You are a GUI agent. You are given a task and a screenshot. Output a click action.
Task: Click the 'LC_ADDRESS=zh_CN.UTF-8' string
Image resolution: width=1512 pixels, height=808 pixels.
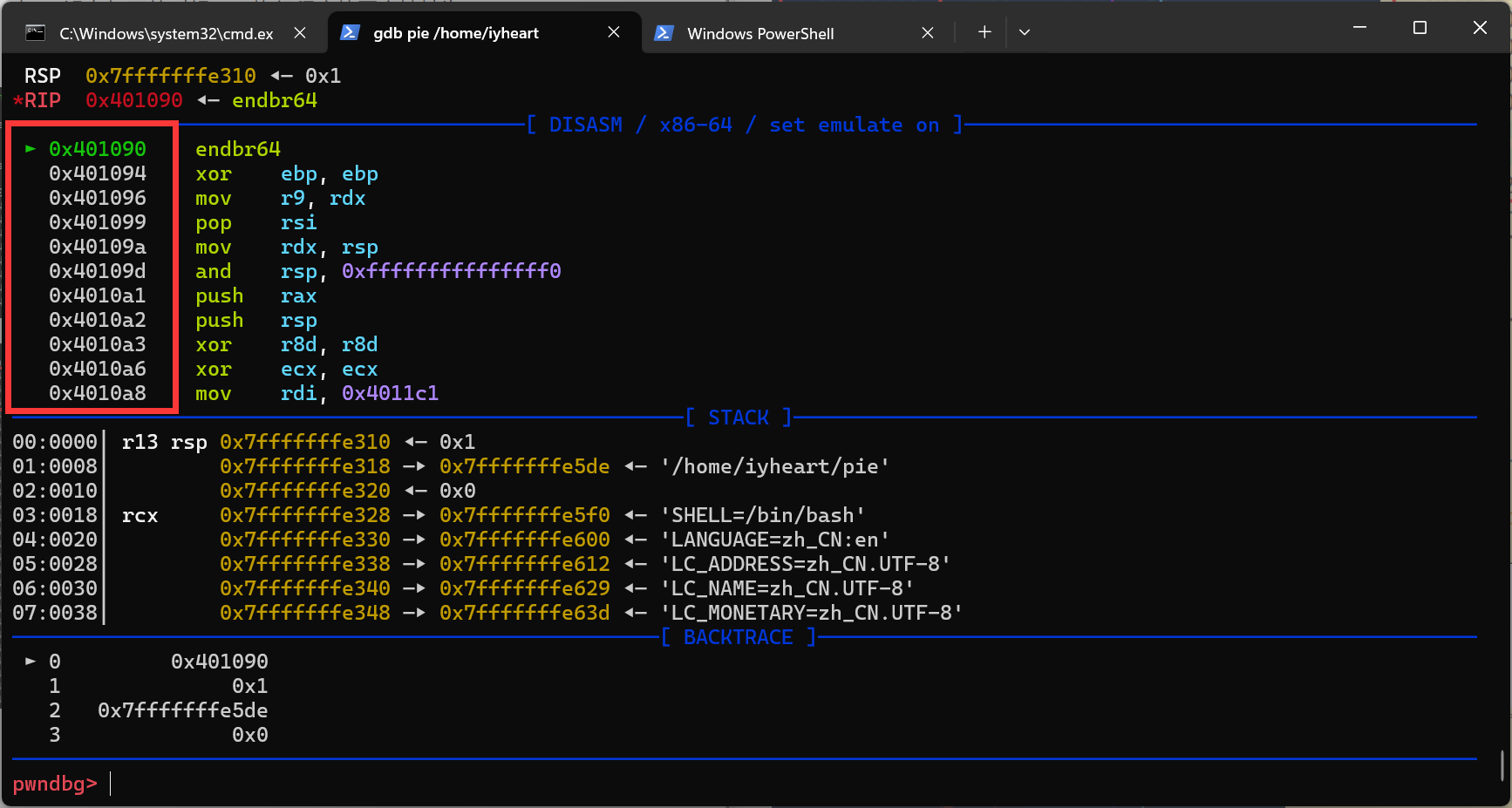806,564
